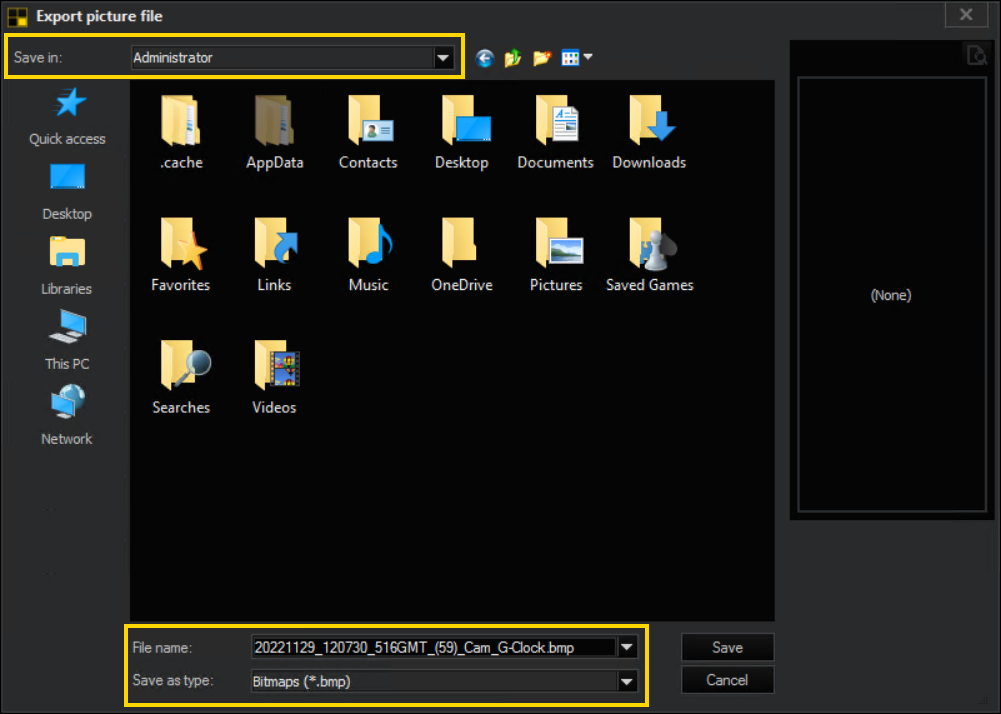The width and height of the screenshot is (1001, 714).
Task: Open the Save as type dropdown
Action: coord(627,680)
